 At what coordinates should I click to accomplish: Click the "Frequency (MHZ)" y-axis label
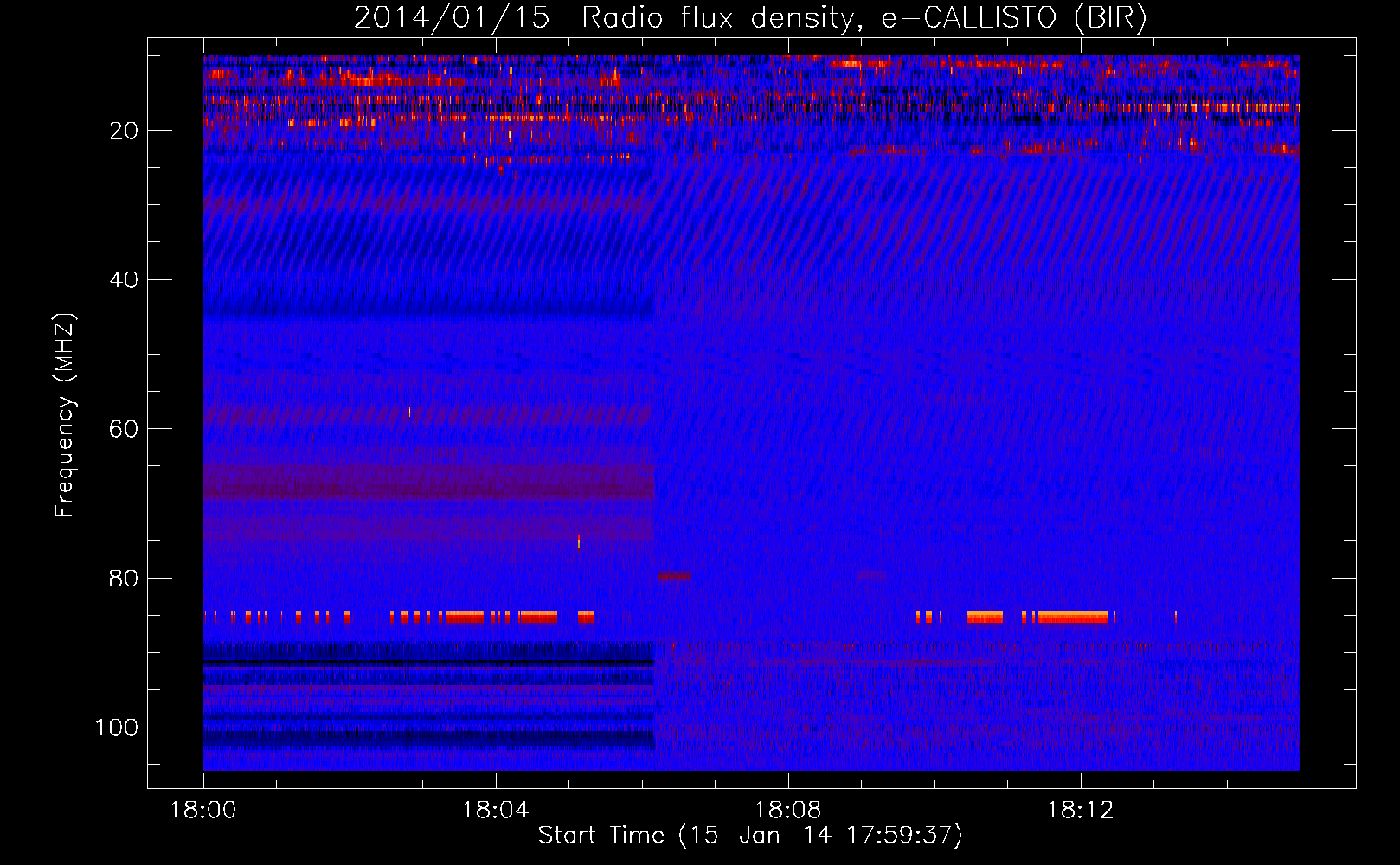[x=65, y=414]
